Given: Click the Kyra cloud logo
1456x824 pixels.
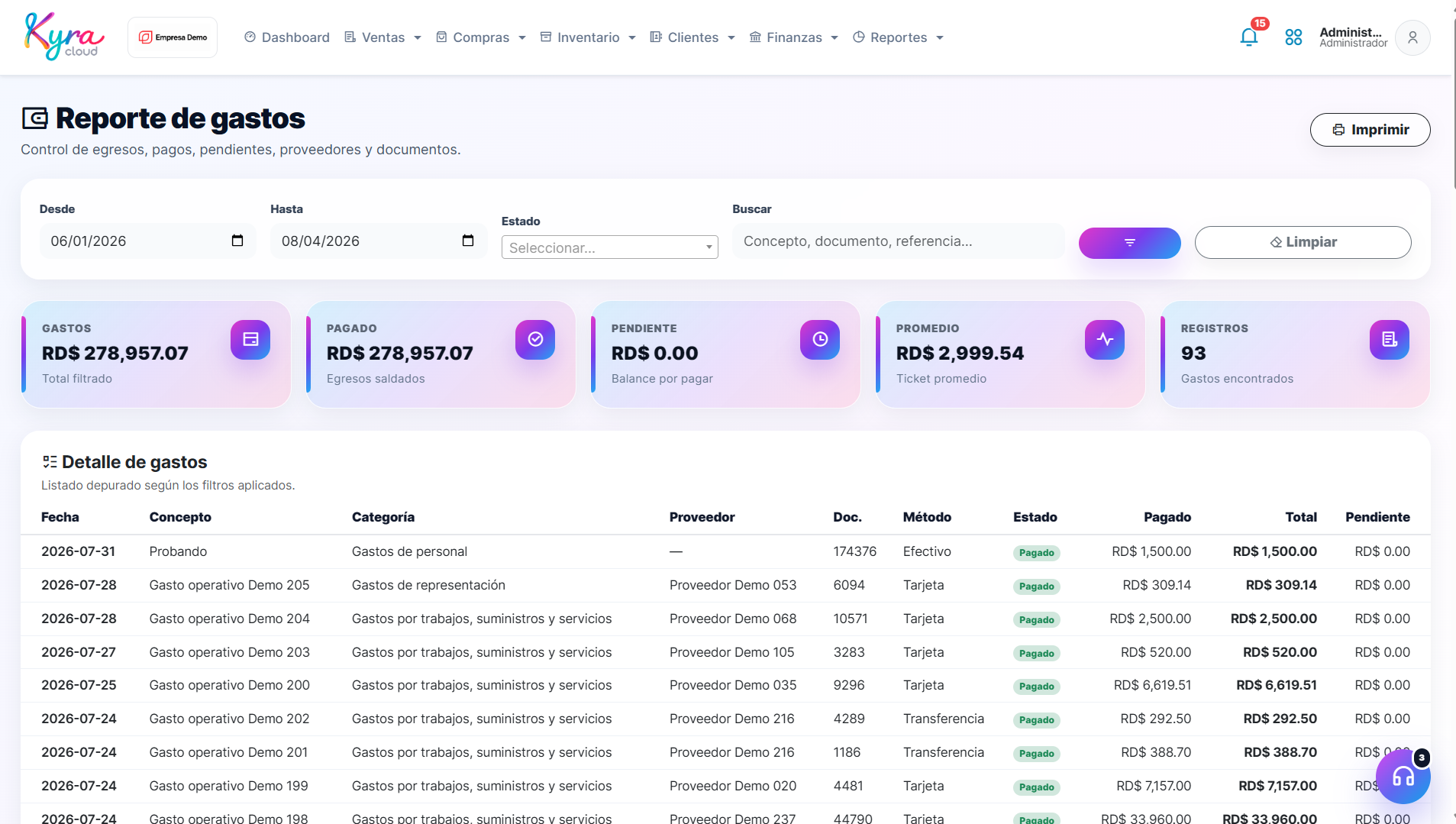Looking at the screenshot, I should point(64,37).
